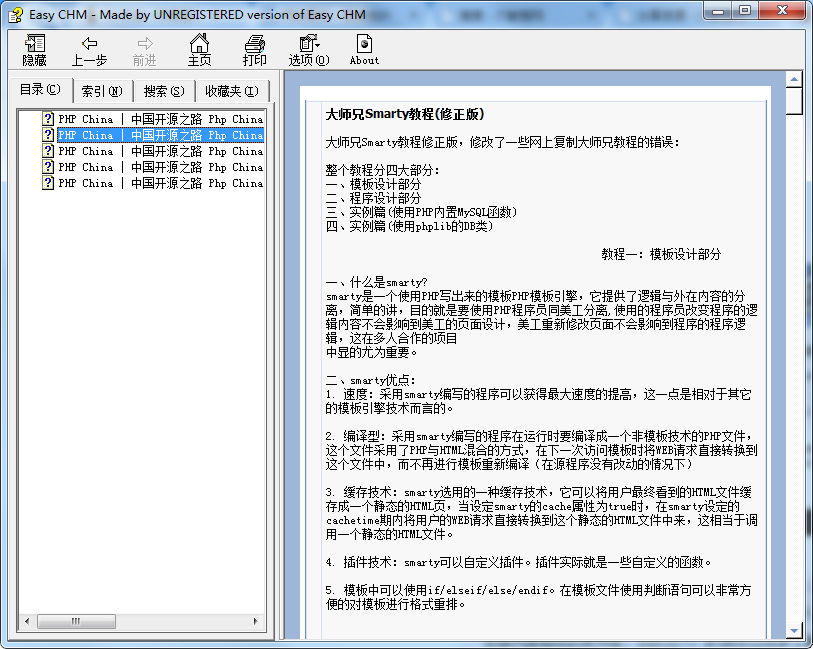Screen dimensions: 813x649
Task: Click the question mark icon beside the first topic
Action: coord(48,120)
